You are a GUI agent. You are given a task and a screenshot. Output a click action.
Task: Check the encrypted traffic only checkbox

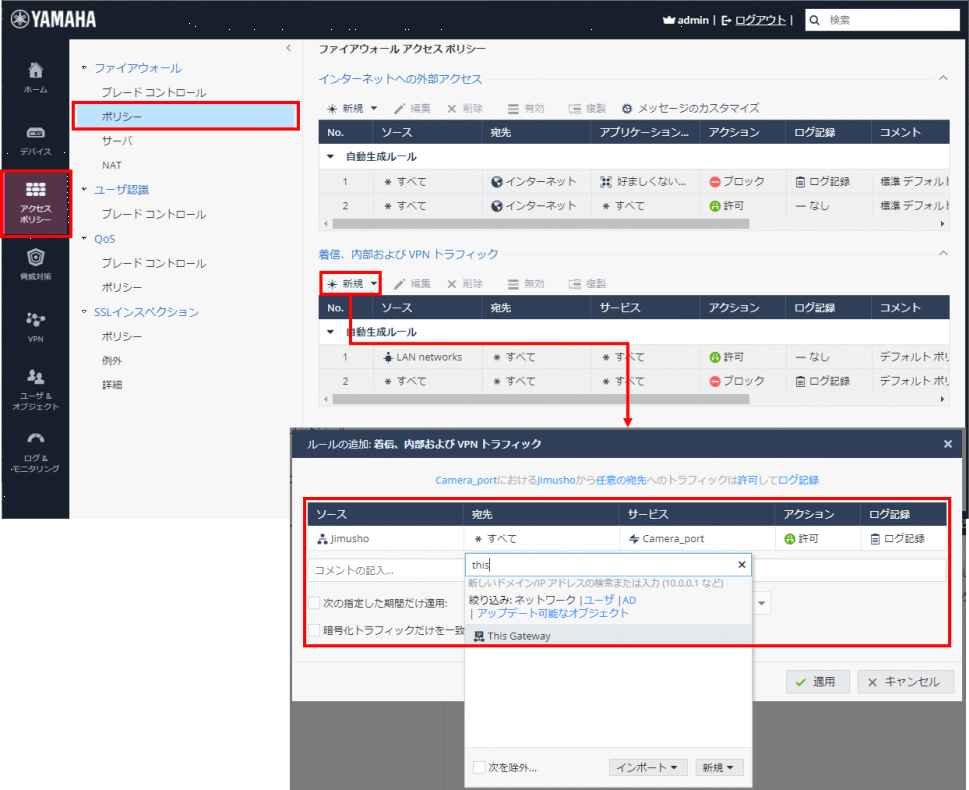pyautogui.click(x=314, y=630)
